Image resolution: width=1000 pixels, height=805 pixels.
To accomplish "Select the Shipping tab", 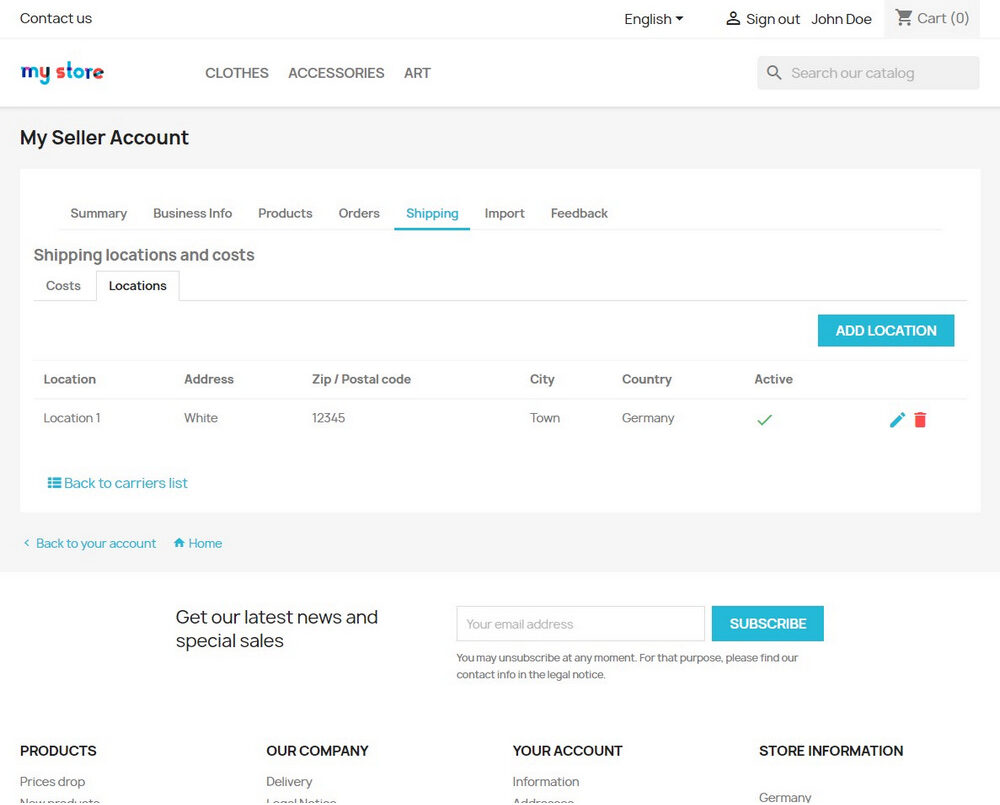I will coord(432,213).
